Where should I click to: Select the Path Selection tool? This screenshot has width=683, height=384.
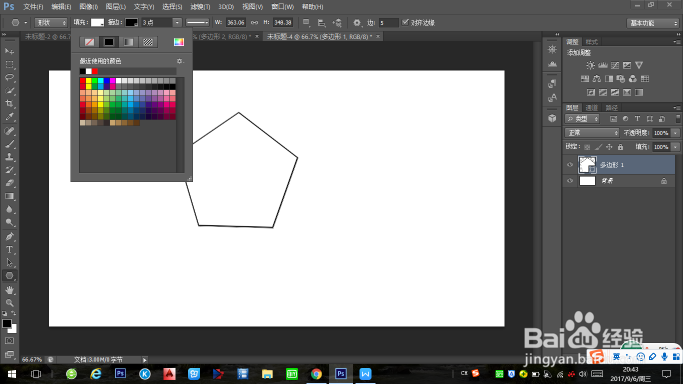[x=9, y=263]
